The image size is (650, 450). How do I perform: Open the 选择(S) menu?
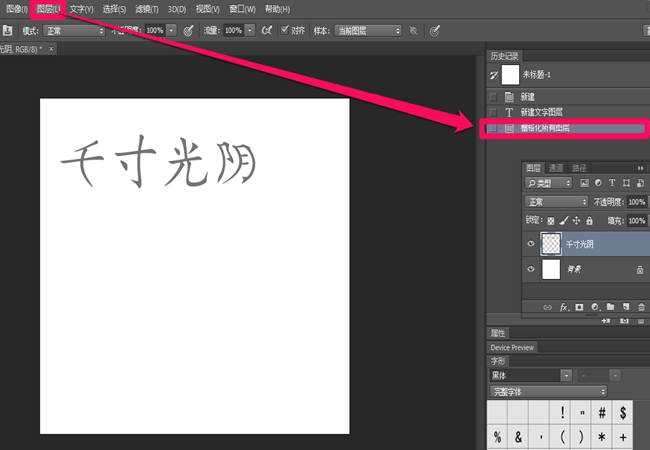114,9
